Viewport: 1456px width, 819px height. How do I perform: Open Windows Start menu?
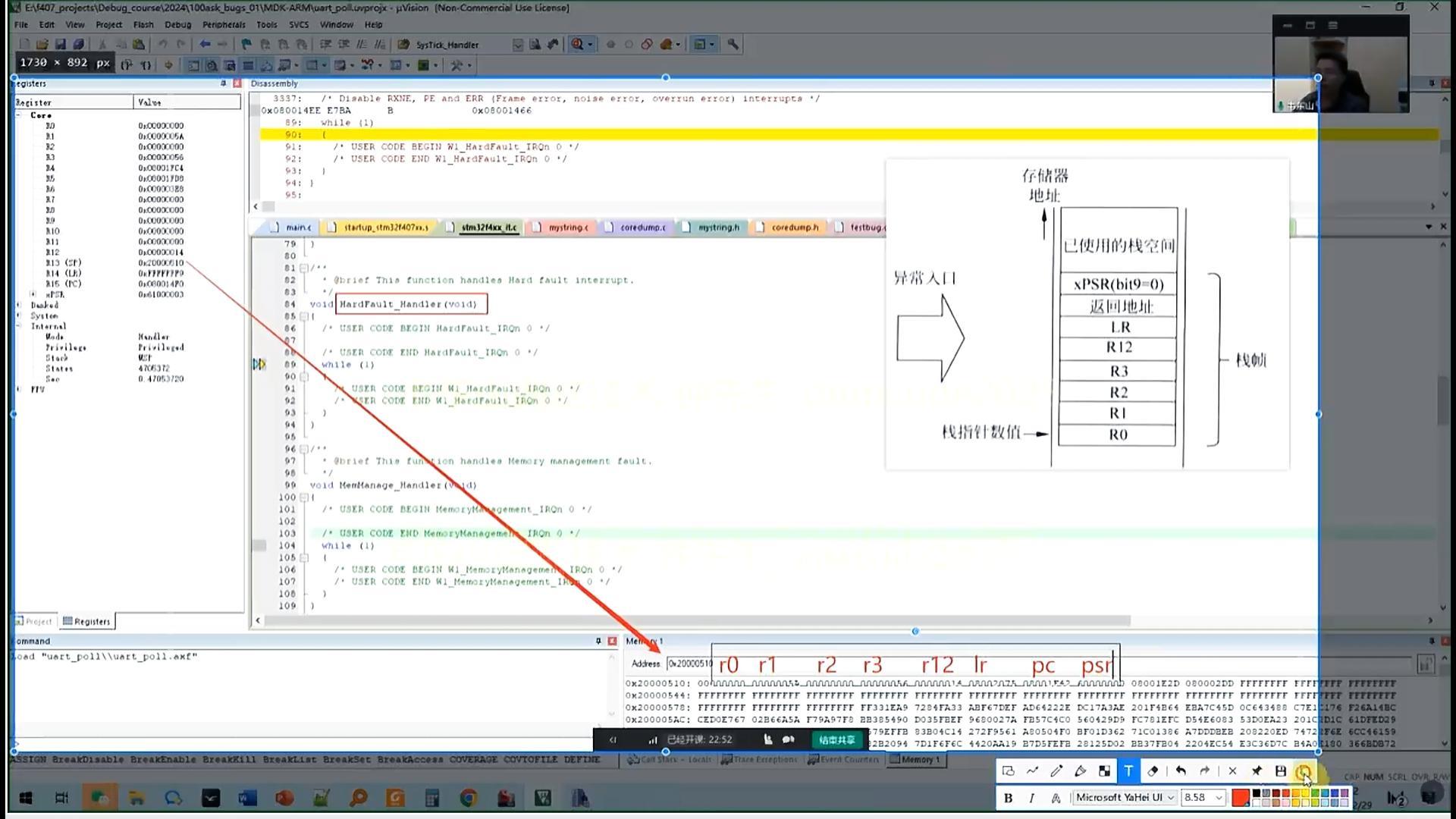pyautogui.click(x=26, y=798)
